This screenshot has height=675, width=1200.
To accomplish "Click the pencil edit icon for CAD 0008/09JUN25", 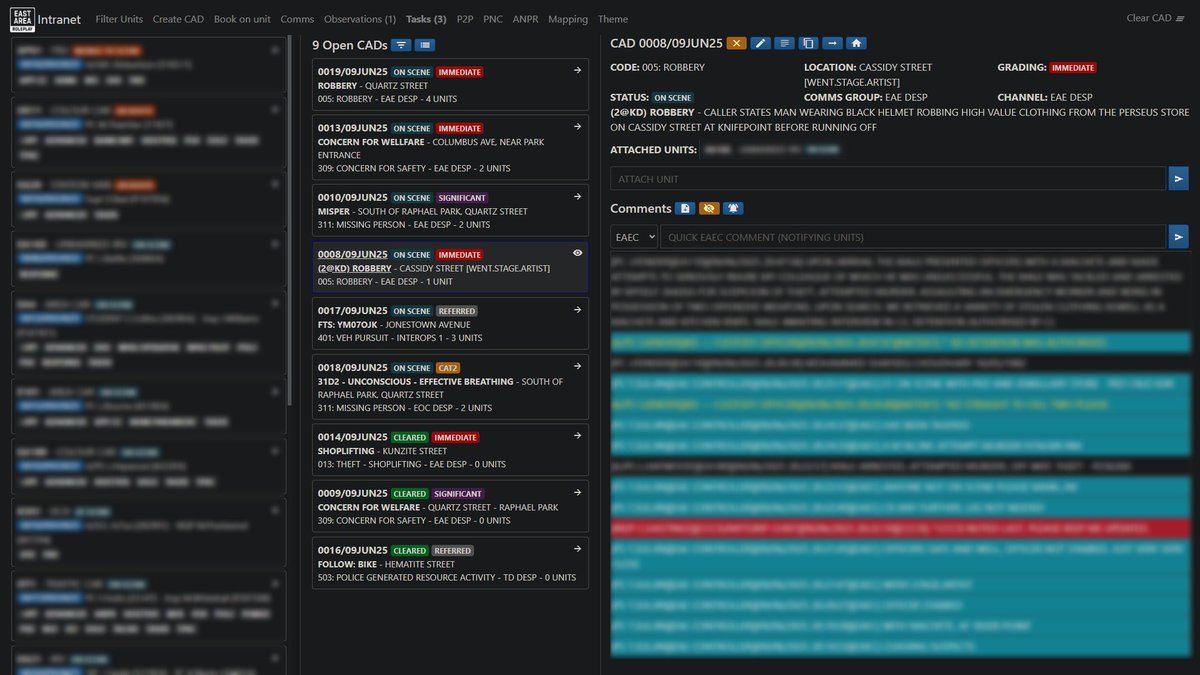I will [x=761, y=43].
